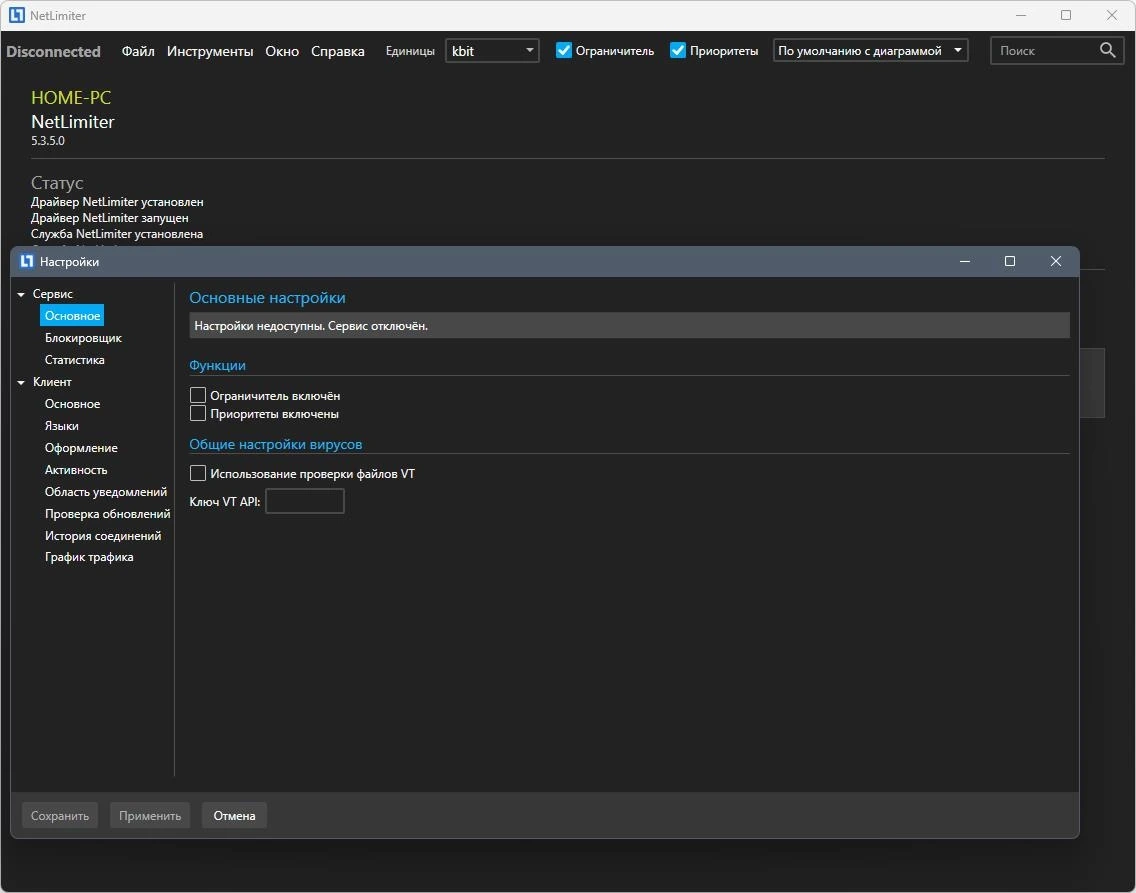1136x893 pixels.
Task: Select Основное under Клиент
Action: point(72,404)
